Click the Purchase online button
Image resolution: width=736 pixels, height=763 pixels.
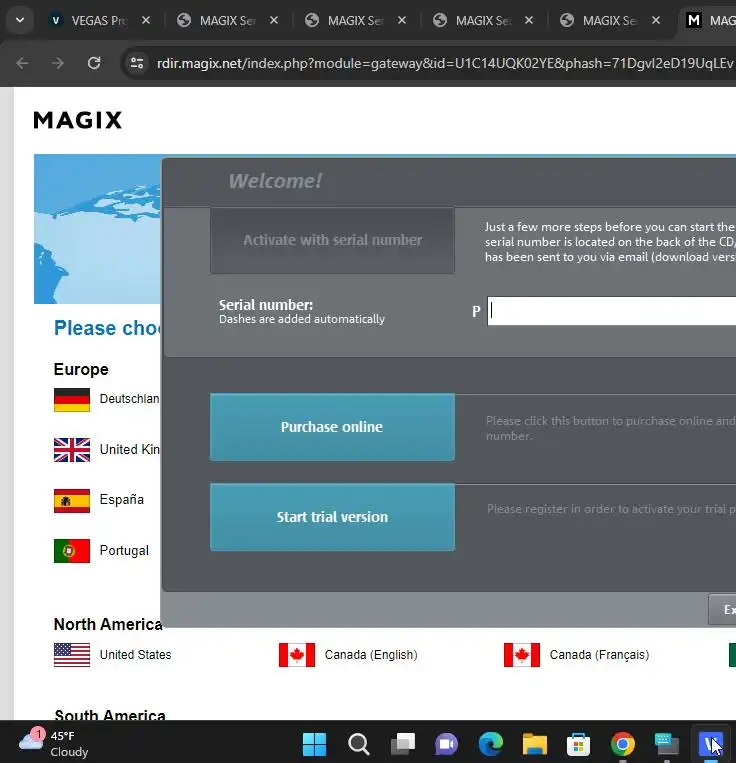(x=332, y=427)
